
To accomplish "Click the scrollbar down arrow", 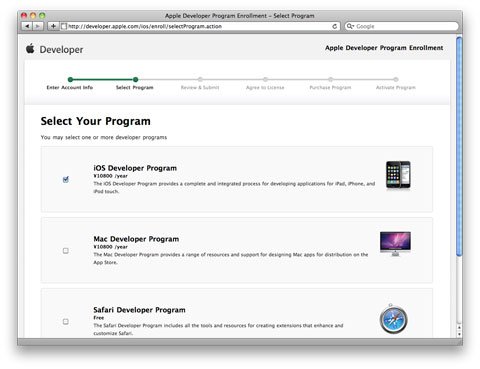I will coord(459,334).
